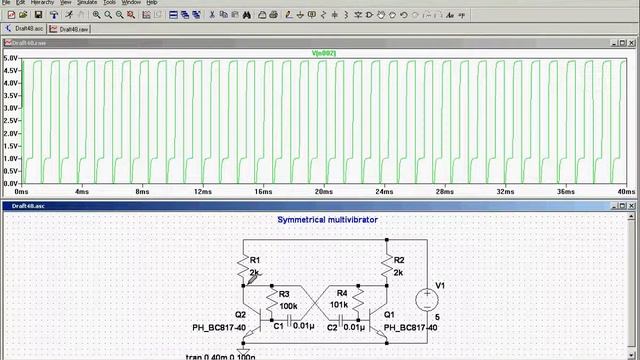Open Find with the binoculars icon
Screen dimensions: 640x360
click(247, 15)
